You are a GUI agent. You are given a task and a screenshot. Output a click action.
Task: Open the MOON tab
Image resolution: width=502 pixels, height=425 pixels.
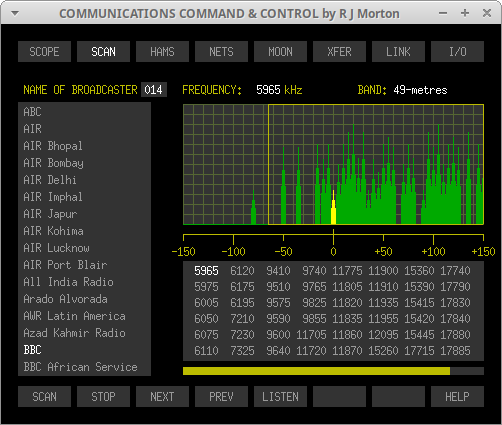[280, 52]
